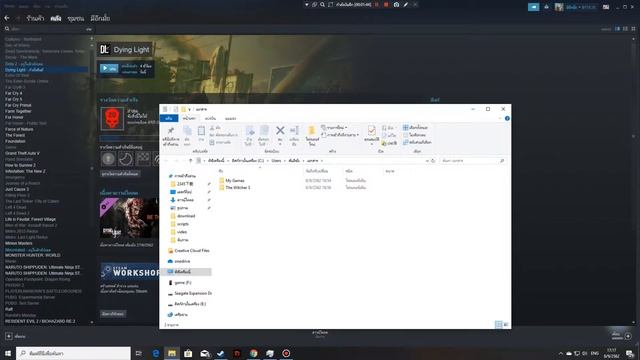Screen dimensions: 640x360
Task: Select Far Cry 4 in the Steam library
Action: 13,93
